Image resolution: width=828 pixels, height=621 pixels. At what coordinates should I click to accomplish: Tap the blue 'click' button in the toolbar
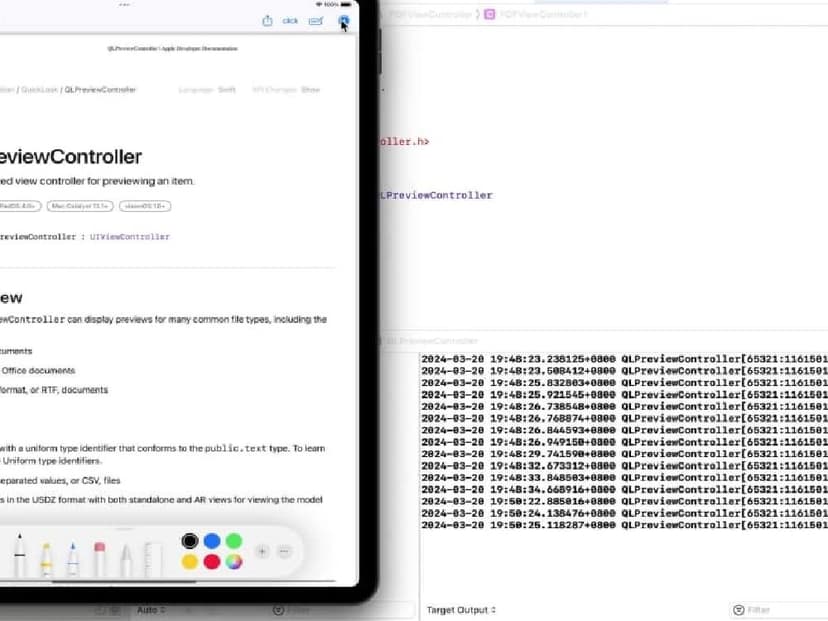pyautogui.click(x=290, y=21)
